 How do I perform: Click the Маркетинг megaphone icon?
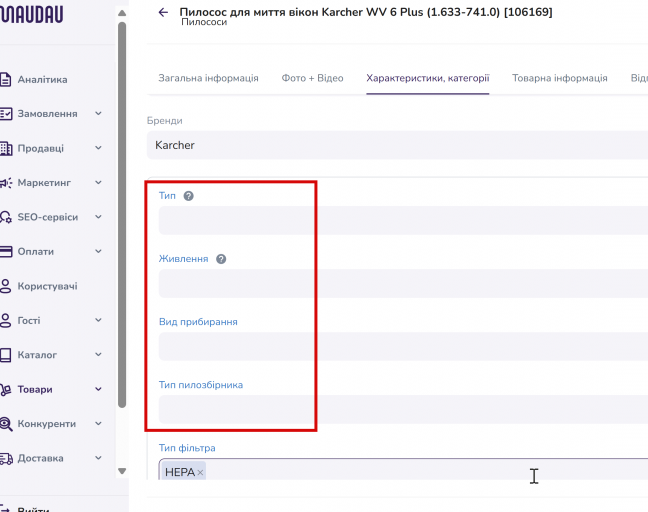[6, 183]
